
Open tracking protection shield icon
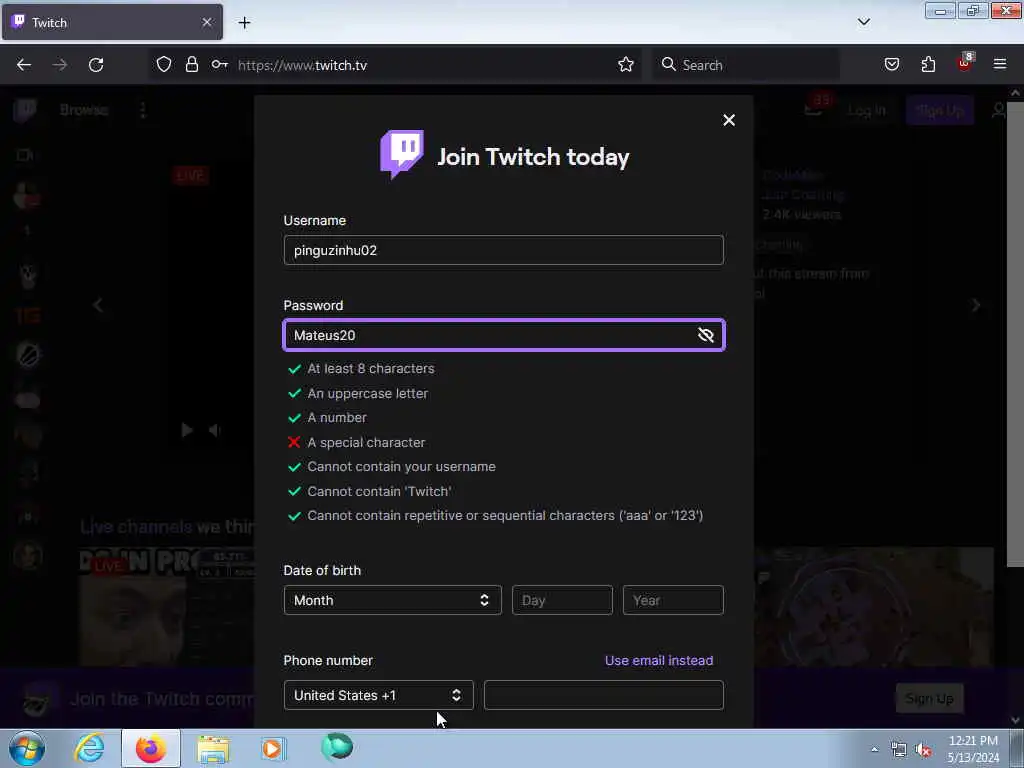[x=164, y=65]
